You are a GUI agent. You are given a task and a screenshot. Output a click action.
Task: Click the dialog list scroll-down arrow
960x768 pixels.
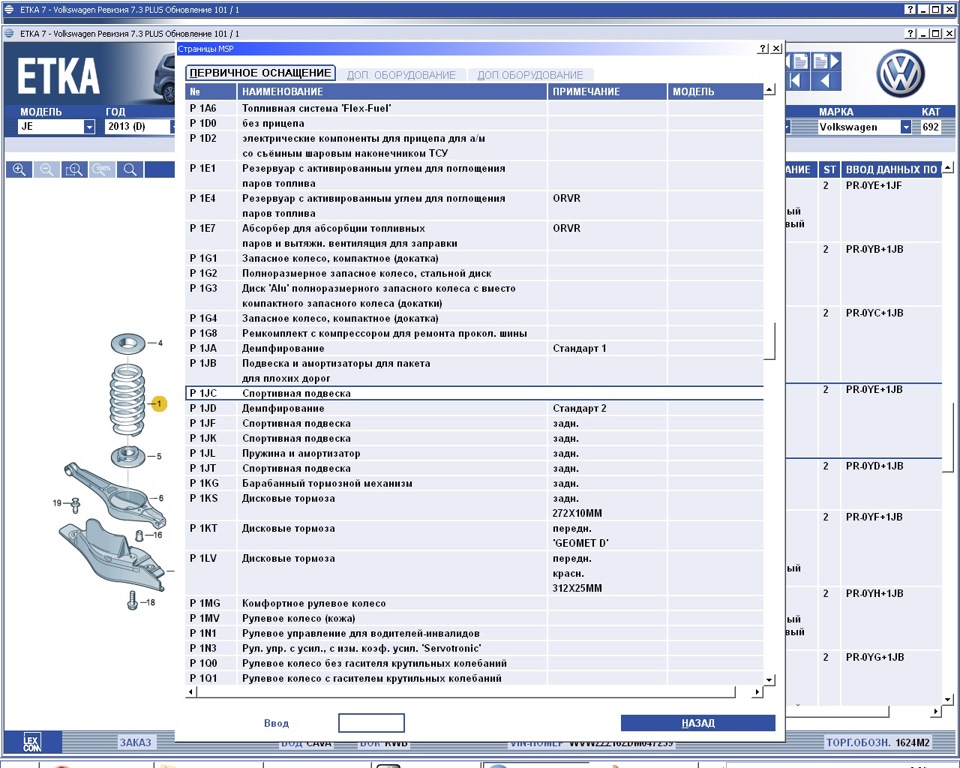click(x=770, y=680)
